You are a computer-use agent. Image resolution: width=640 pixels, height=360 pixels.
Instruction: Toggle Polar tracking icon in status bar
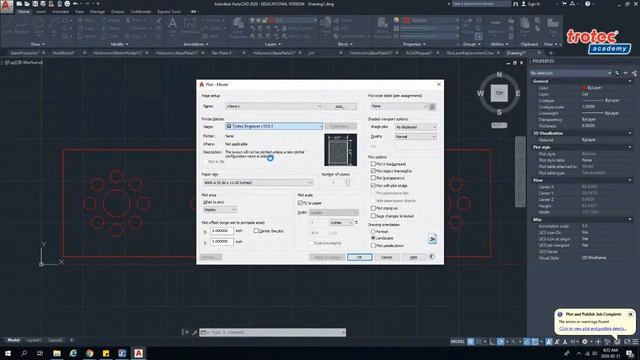point(500,342)
